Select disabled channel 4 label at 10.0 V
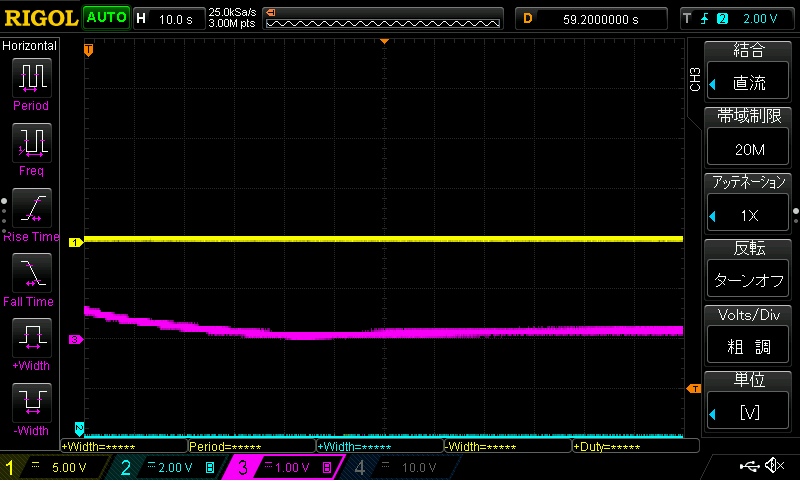The width and height of the screenshot is (800, 480). [403, 467]
